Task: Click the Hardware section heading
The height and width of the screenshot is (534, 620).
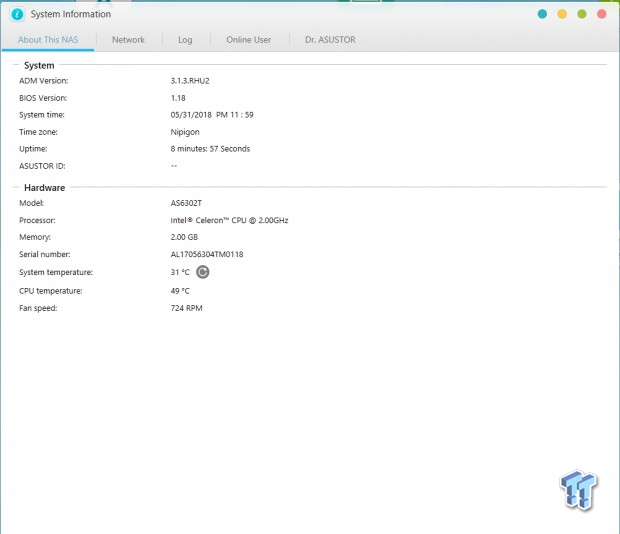Action: [x=45, y=188]
